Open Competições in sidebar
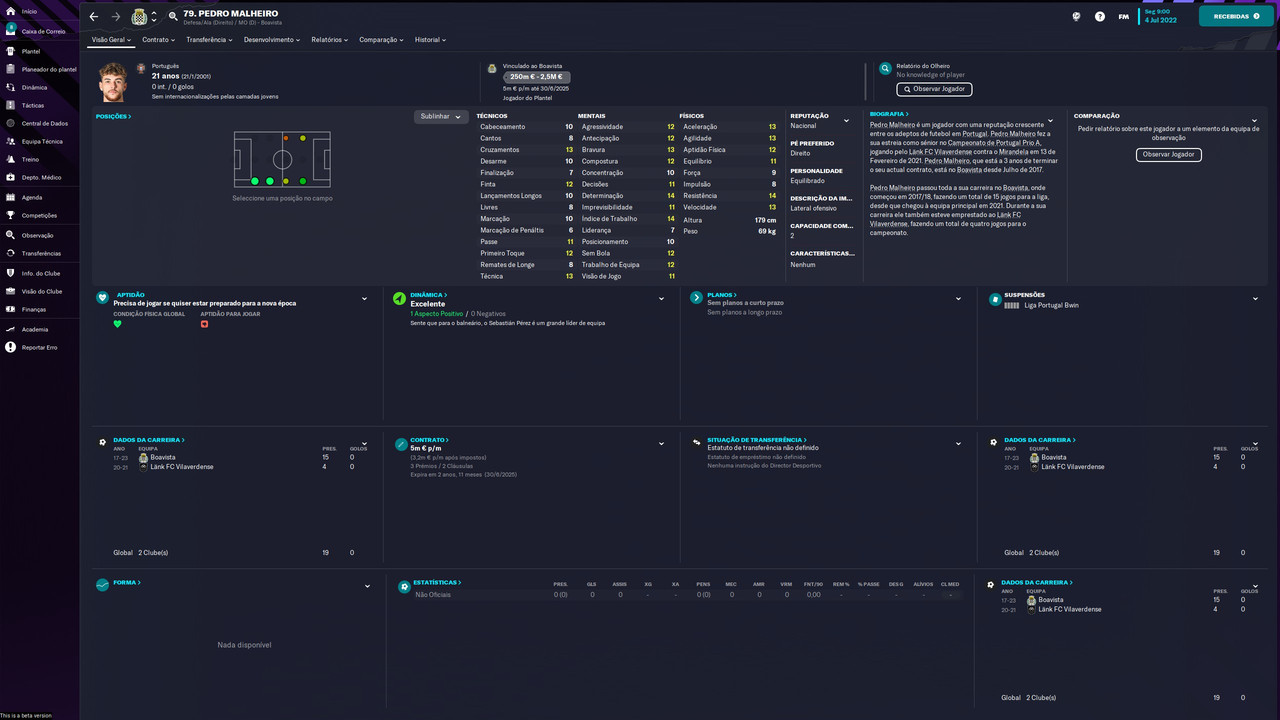Image resolution: width=1280 pixels, height=720 pixels. tap(39, 215)
